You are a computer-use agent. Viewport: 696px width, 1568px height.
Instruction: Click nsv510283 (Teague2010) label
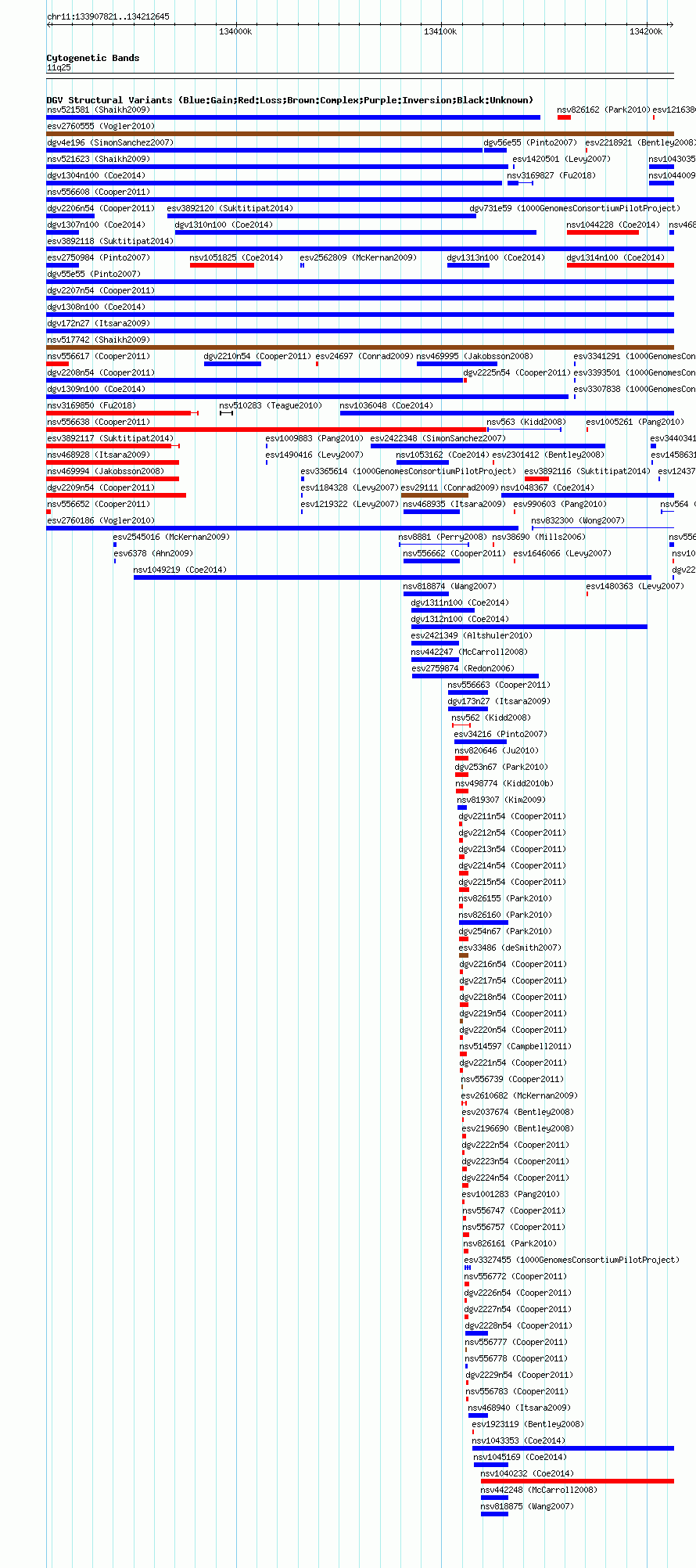[271, 405]
